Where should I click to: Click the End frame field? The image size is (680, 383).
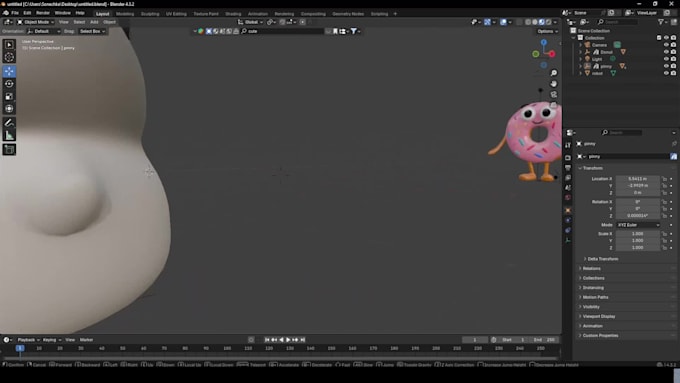544,340
